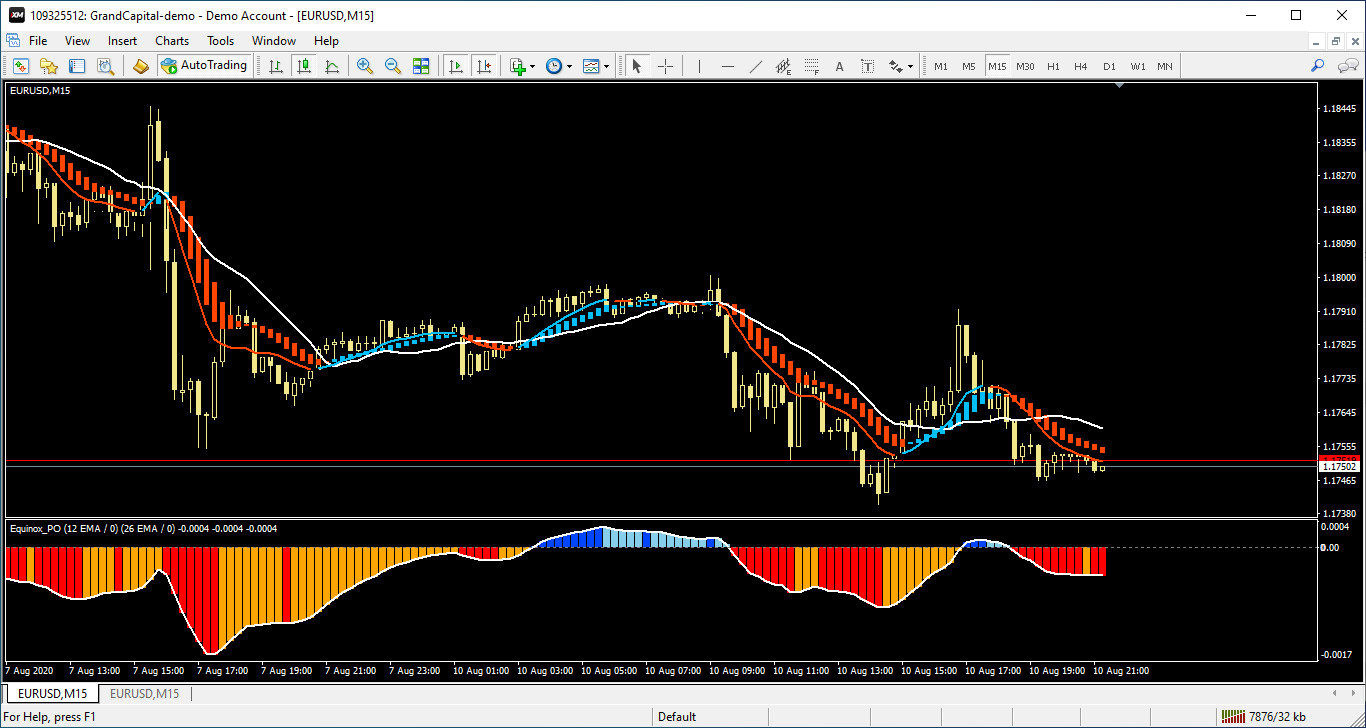1366x728 pixels.
Task: Click the Zoom In magnifier icon
Action: pyautogui.click(x=365, y=66)
